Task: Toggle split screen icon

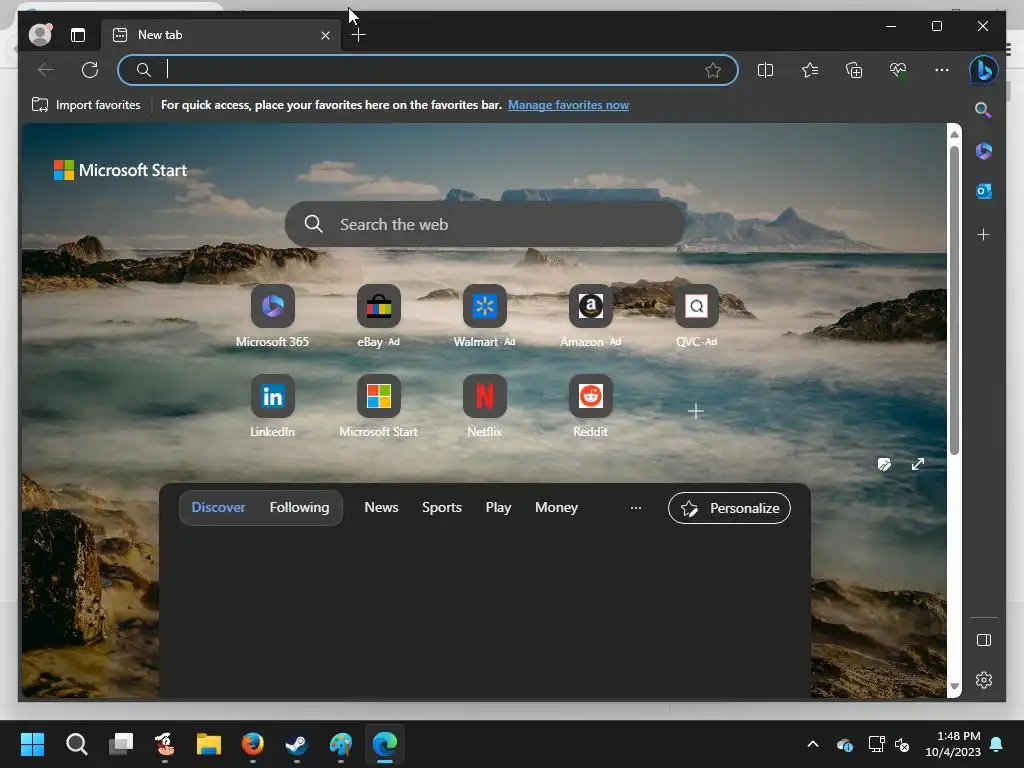Action: (x=765, y=70)
